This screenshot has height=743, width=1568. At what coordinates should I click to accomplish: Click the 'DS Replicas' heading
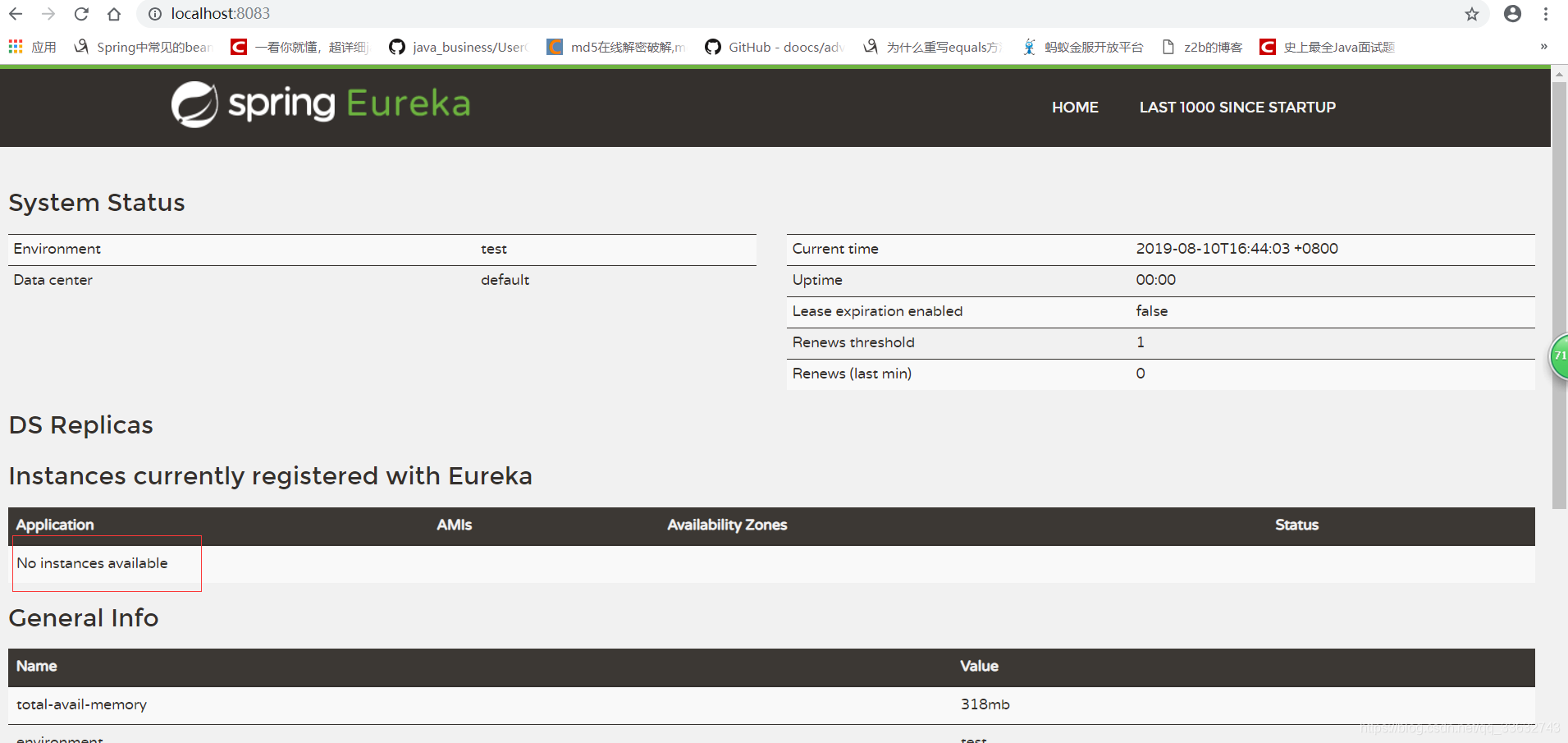(x=80, y=425)
